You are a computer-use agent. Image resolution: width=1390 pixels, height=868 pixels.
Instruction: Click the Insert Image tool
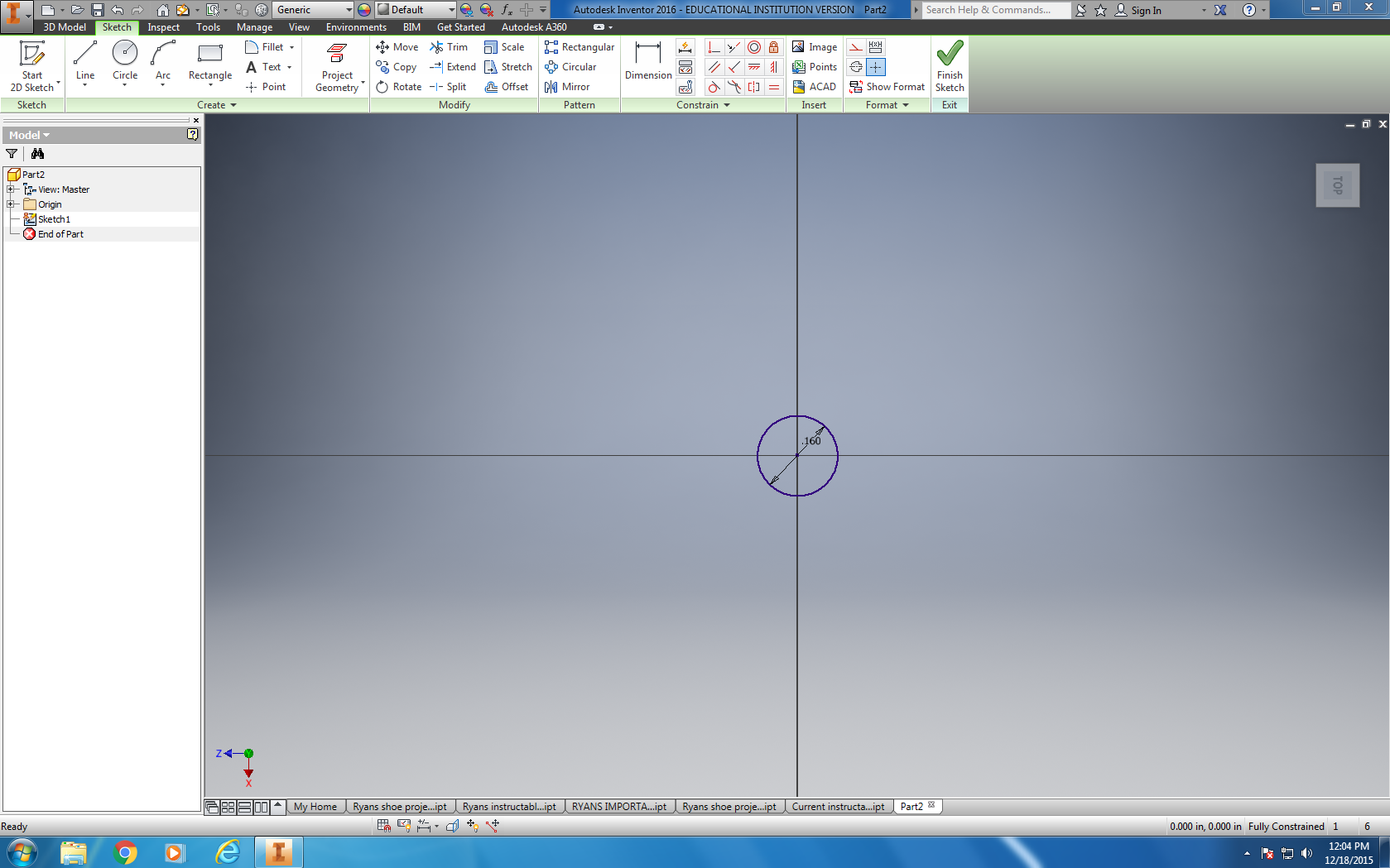(815, 47)
